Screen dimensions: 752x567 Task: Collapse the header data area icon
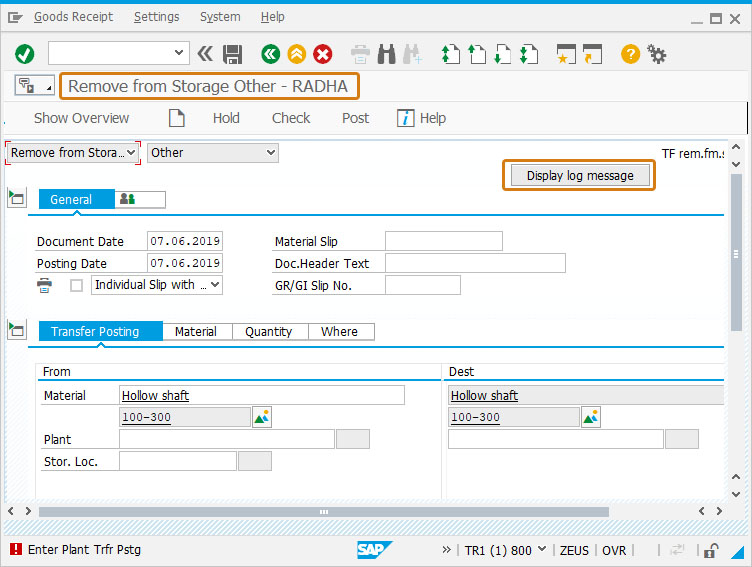point(17,197)
